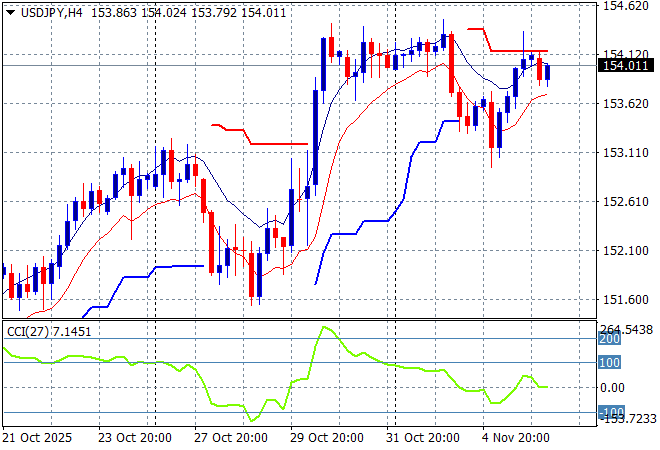This screenshot has width=660, height=450.
Task: Select the 31 Oct 20:00 time label
Action: coord(423,438)
